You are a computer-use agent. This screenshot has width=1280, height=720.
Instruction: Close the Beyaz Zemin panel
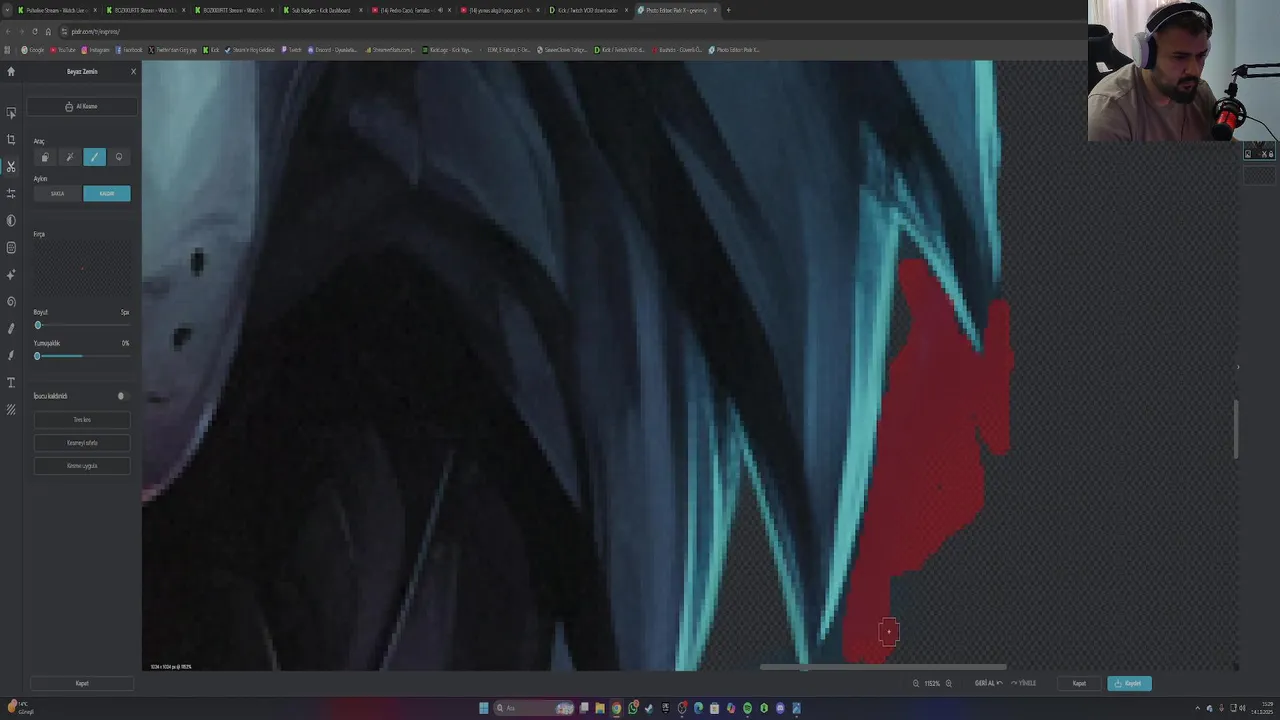point(133,71)
